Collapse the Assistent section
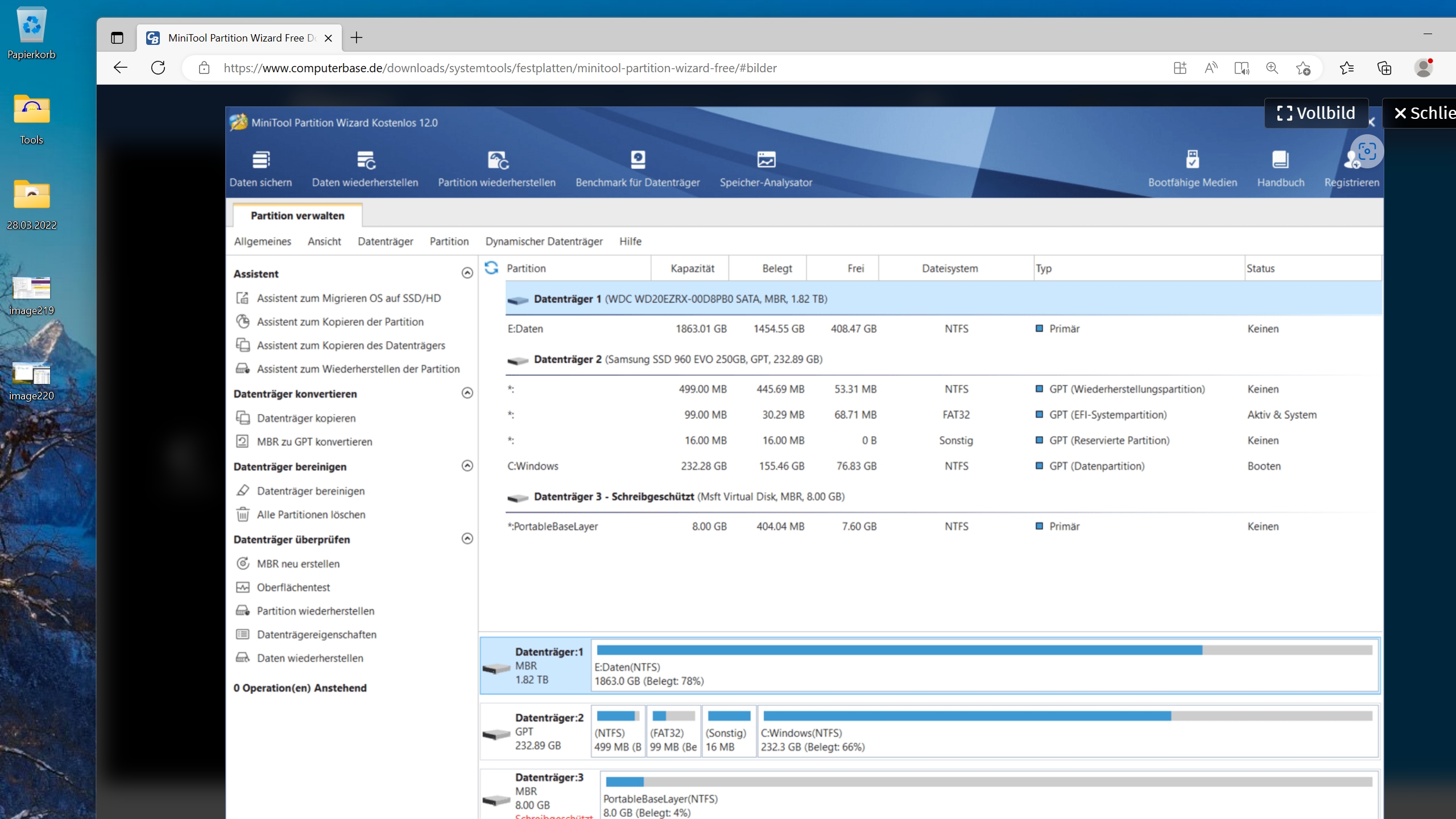The image size is (1456, 819). click(467, 273)
